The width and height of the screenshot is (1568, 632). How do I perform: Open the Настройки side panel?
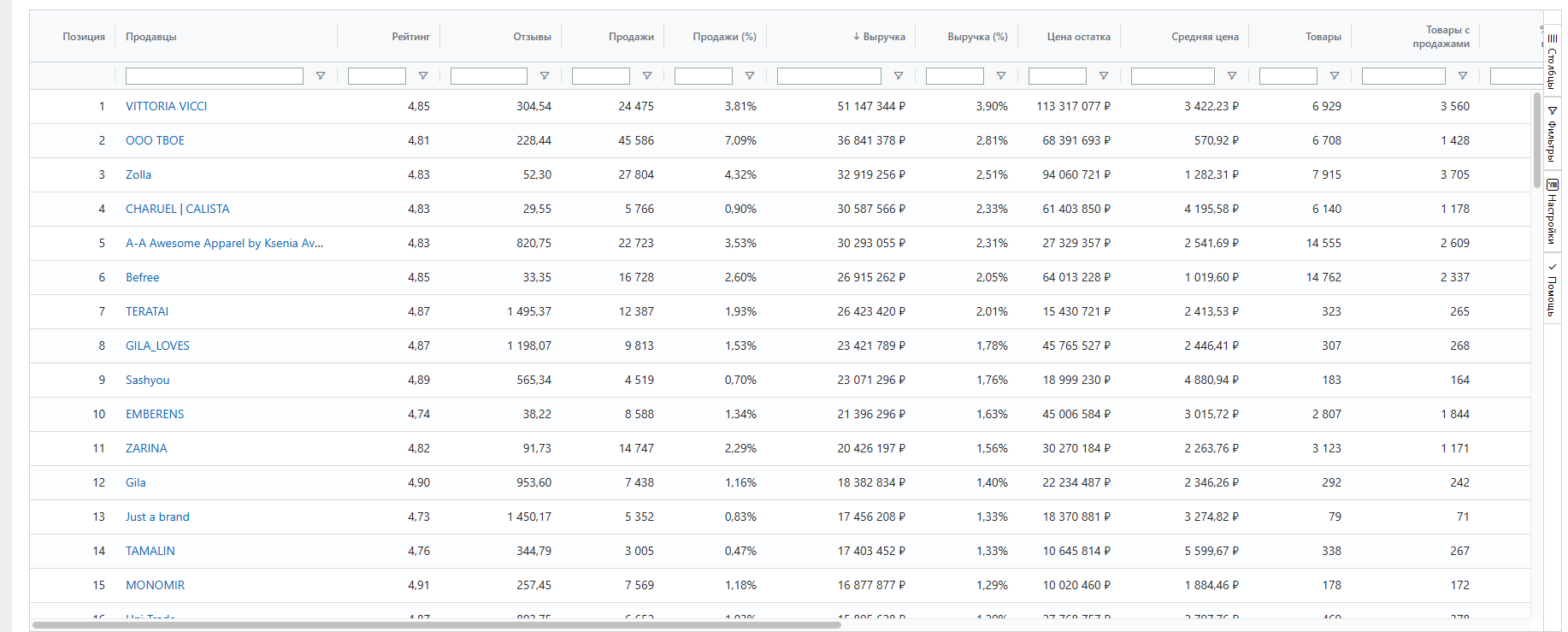(x=1552, y=211)
